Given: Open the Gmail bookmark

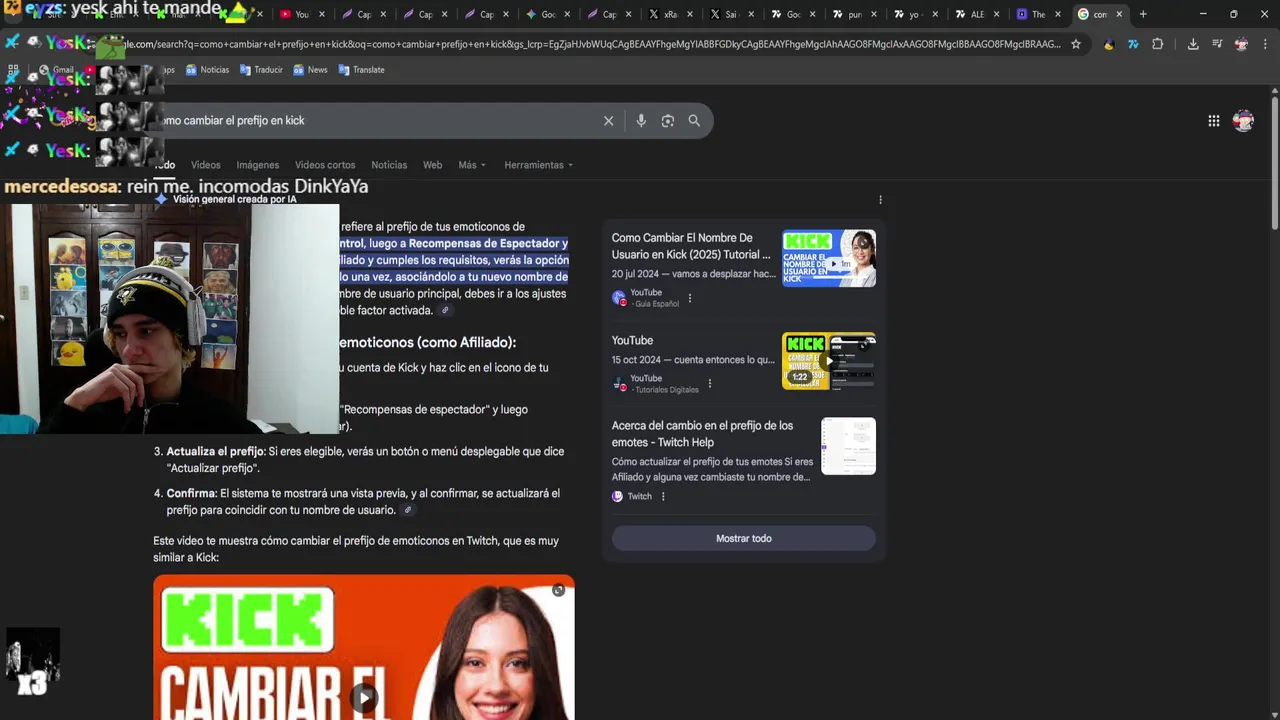Looking at the screenshot, I should [x=56, y=70].
